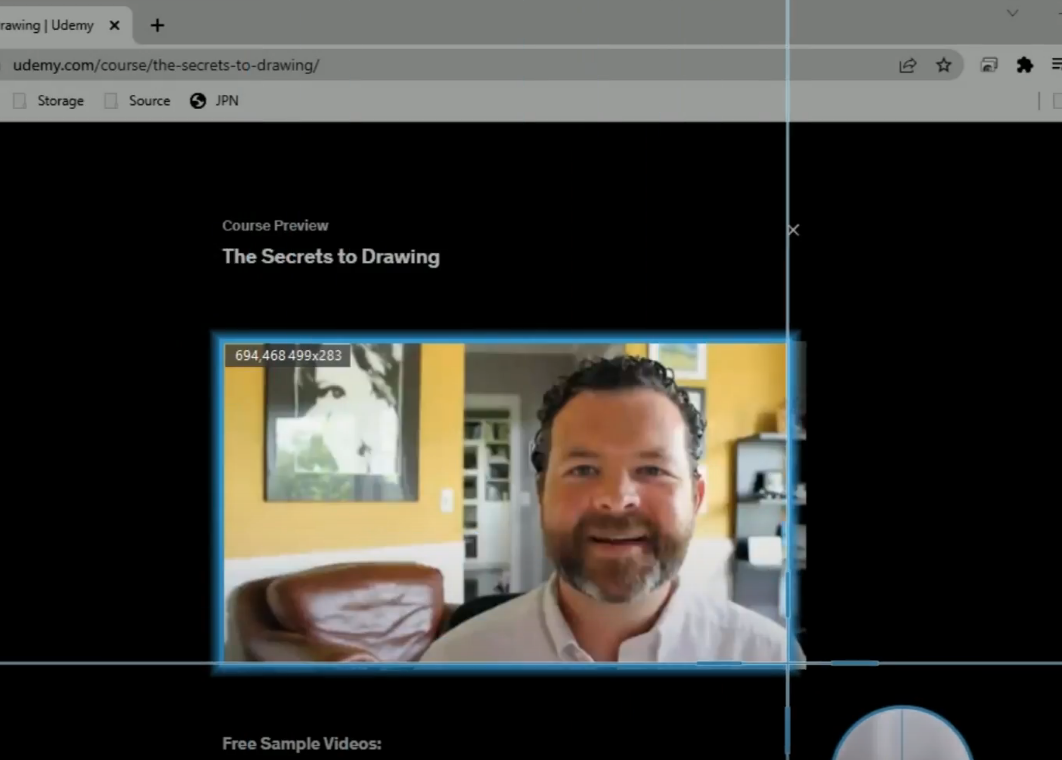The width and height of the screenshot is (1062, 760).
Task: Open the Extensions puzzle-piece menu
Action: click(1024, 65)
